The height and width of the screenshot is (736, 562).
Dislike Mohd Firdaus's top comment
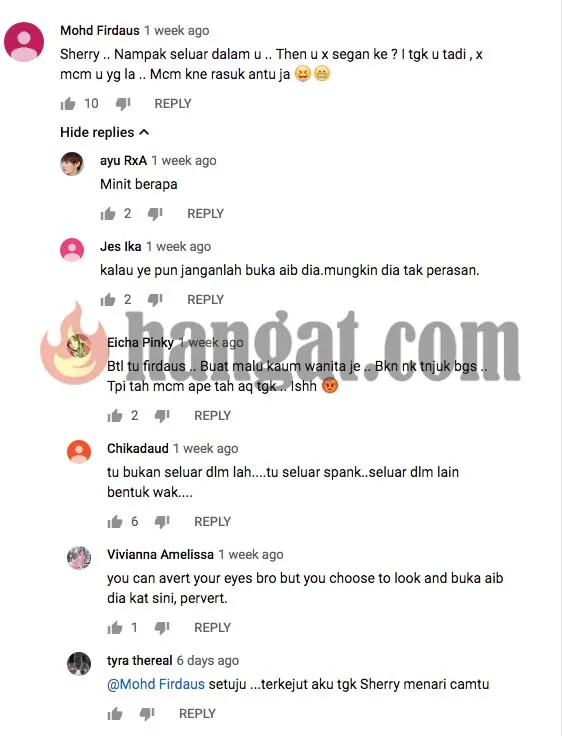123,104
